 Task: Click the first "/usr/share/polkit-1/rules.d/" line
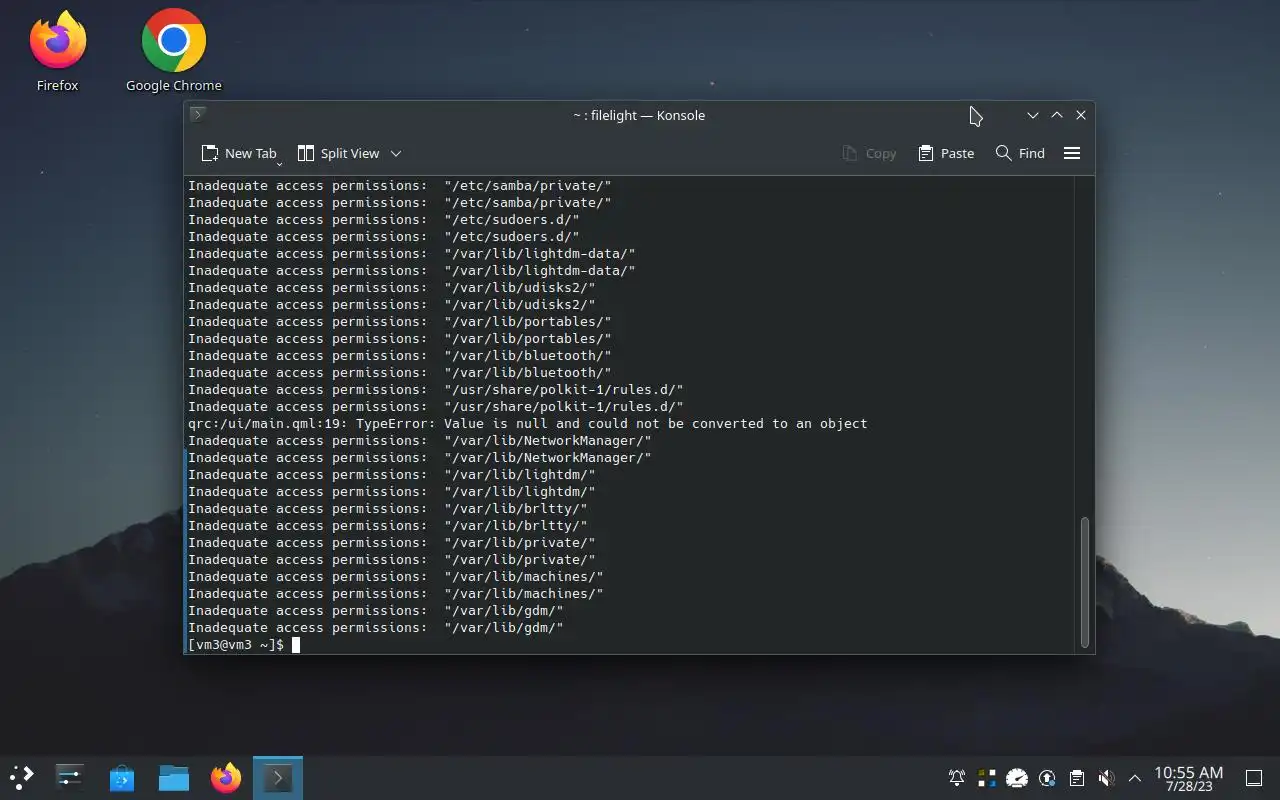pyautogui.click(x=436, y=390)
